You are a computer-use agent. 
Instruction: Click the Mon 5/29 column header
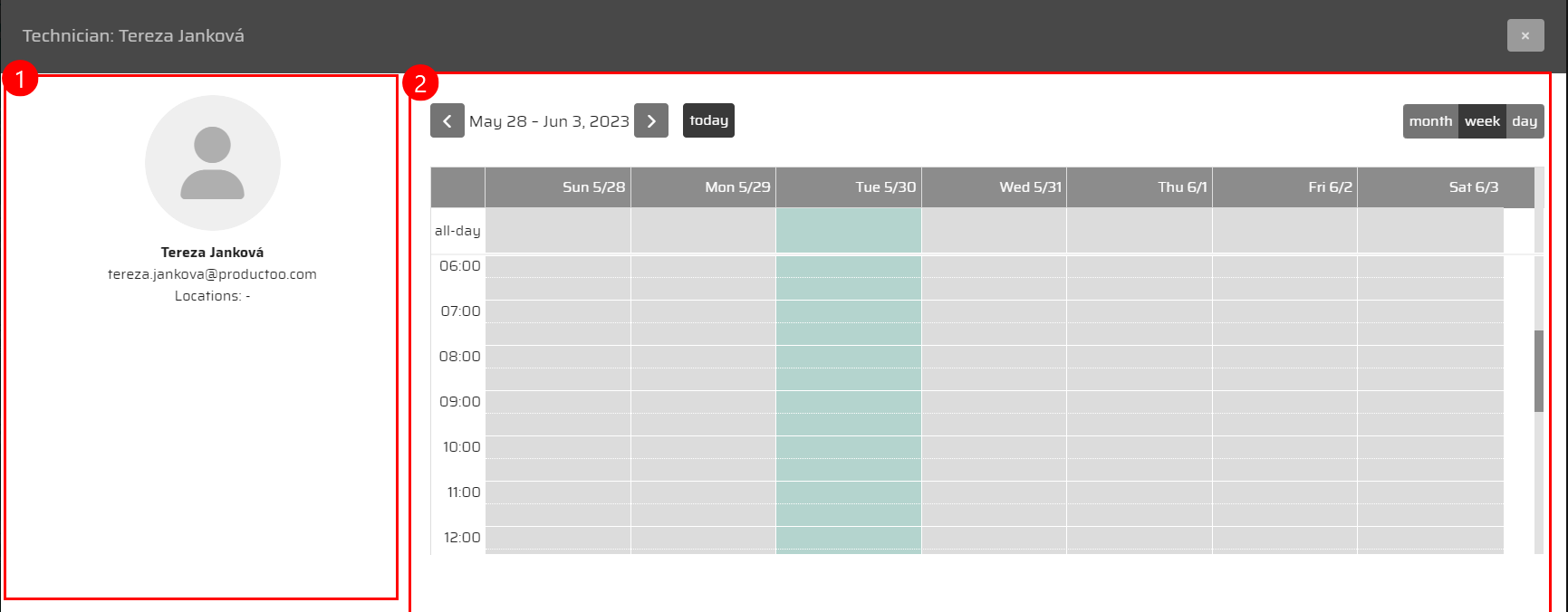(x=737, y=187)
